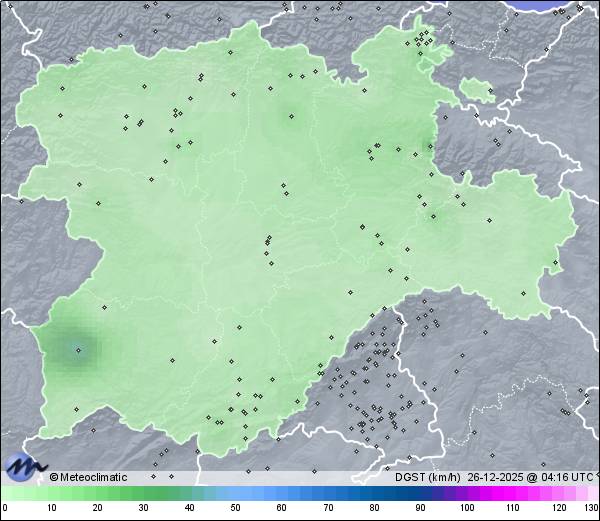Screen dimensions: 600x521
Task: Click the blue swatch above 60
Action: pos(281,493)
